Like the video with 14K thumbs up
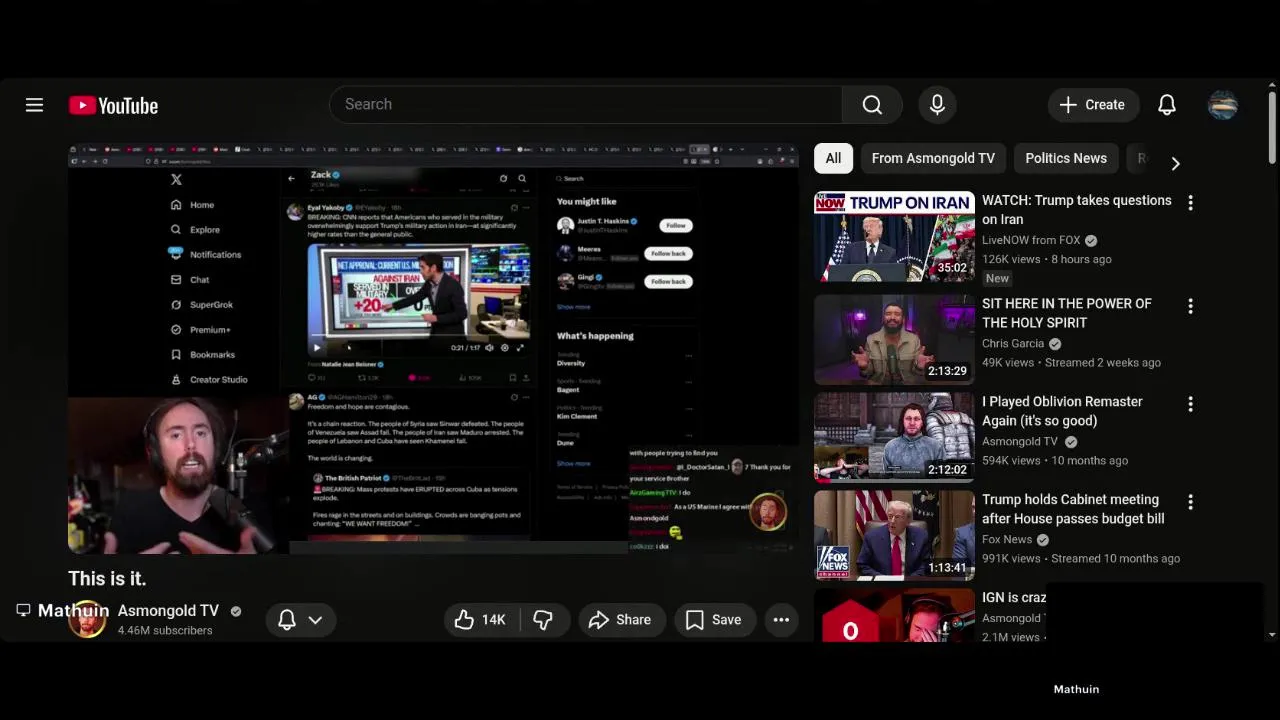The image size is (1280, 720). click(480, 620)
